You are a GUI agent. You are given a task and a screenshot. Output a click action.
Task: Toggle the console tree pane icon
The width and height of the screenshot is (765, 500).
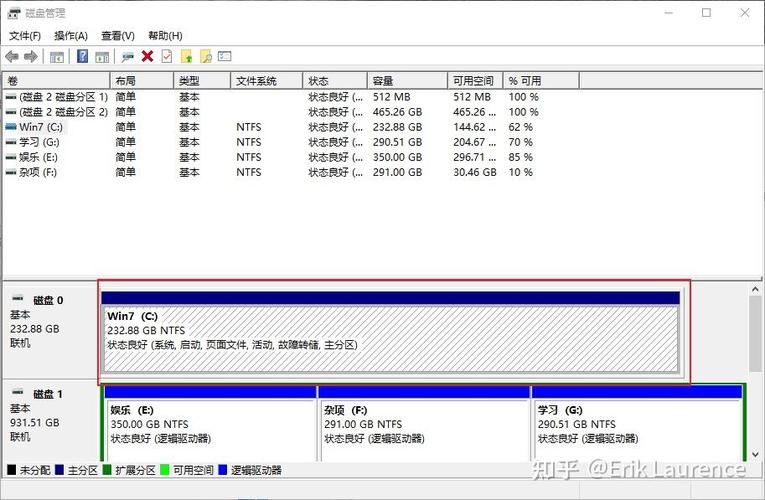[x=57, y=57]
